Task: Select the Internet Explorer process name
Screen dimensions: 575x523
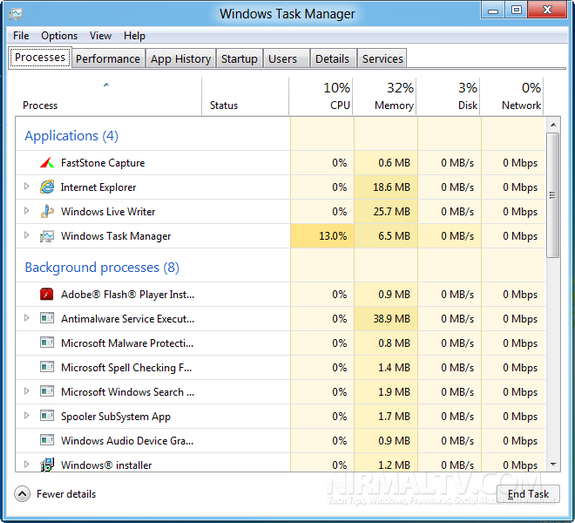Action: (x=98, y=187)
